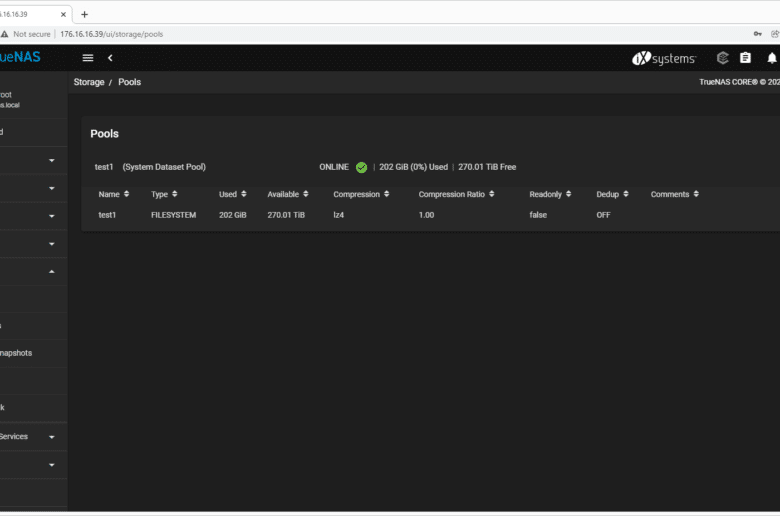The width and height of the screenshot is (780, 516).
Task: Open the TrueCommand layers icon
Action: (722, 58)
